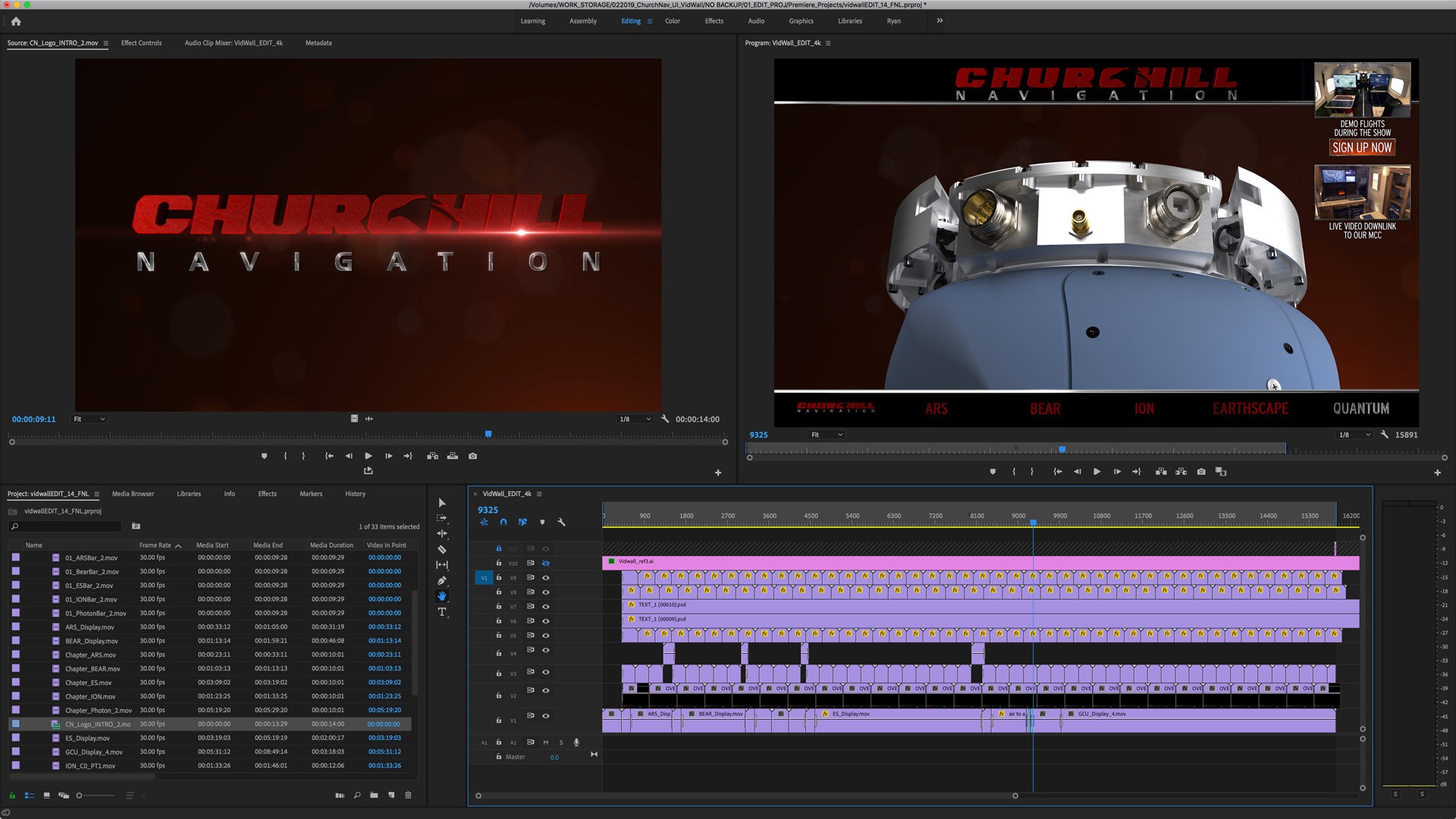The height and width of the screenshot is (819, 1456).
Task: Click the Home icon
Action: click(x=16, y=21)
